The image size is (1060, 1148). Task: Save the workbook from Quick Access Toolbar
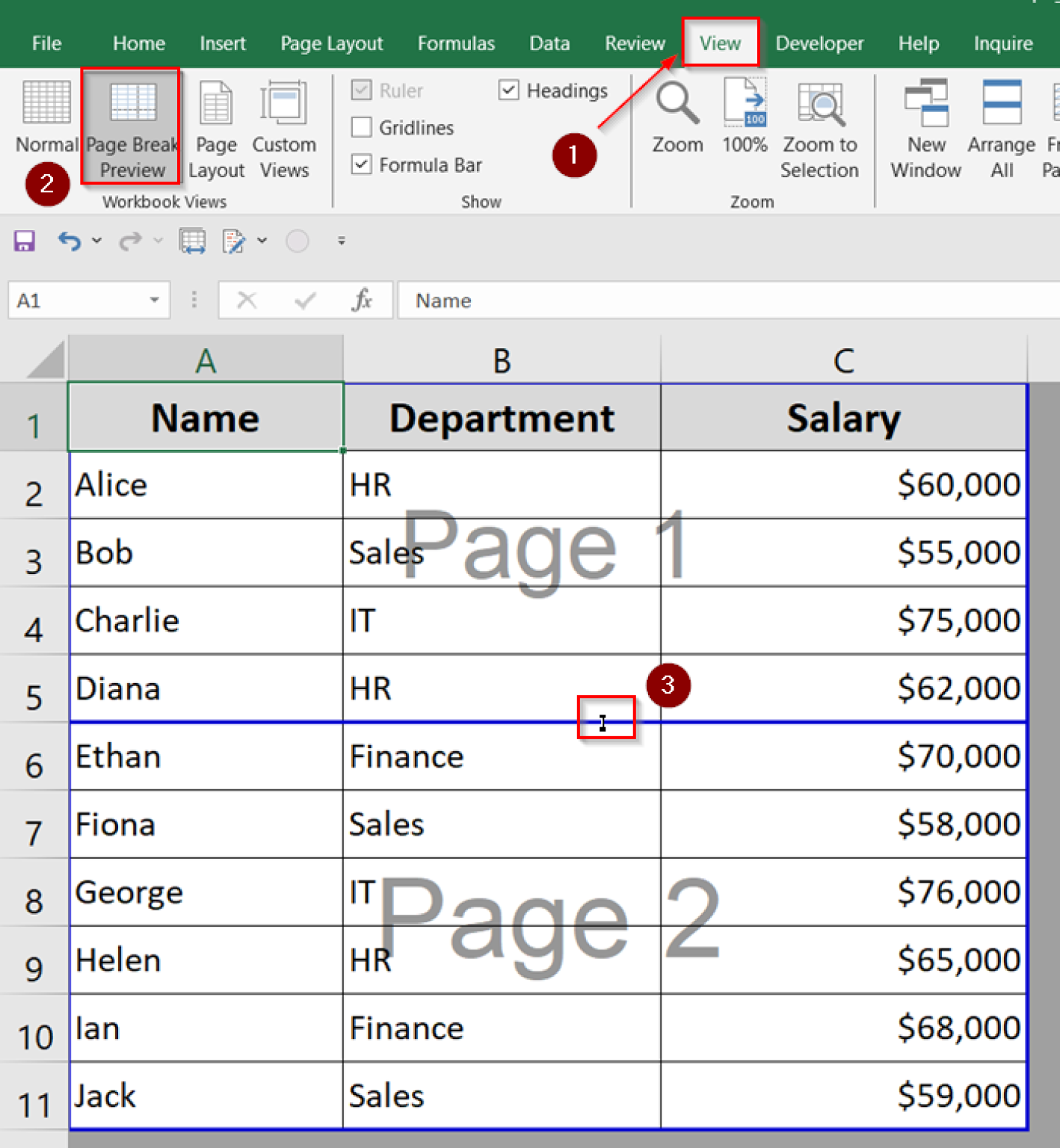(x=23, y=241)
